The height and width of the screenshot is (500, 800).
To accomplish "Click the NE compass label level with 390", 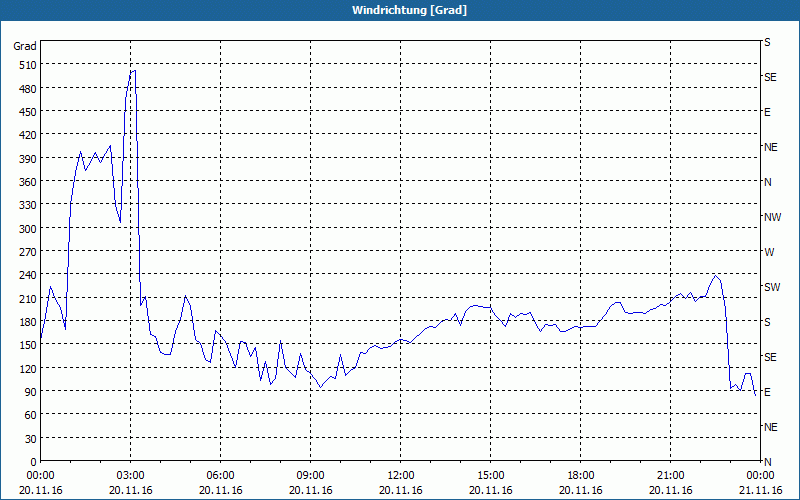I will tap(770, 147).
